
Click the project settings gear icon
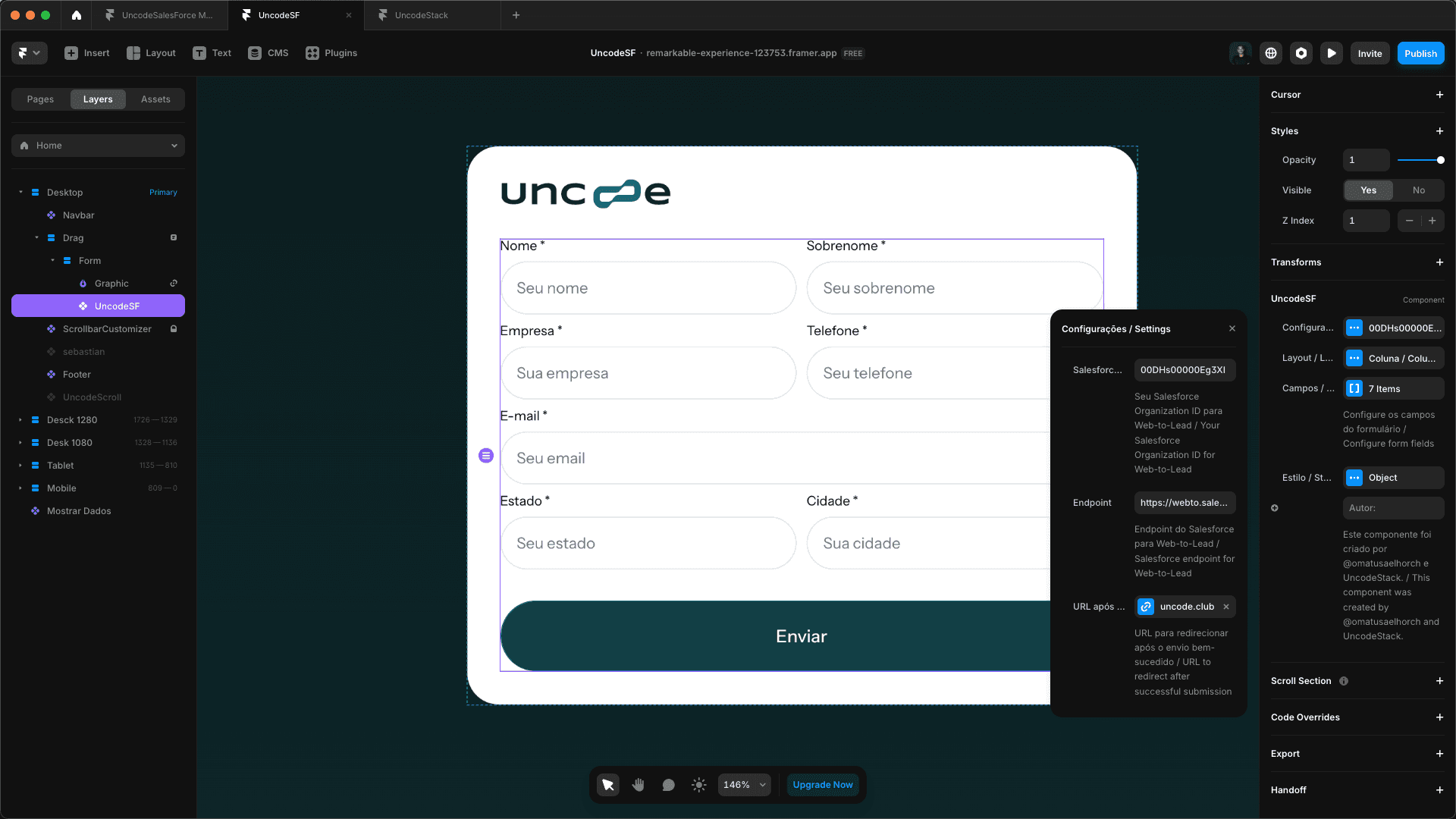(1301, 53)
